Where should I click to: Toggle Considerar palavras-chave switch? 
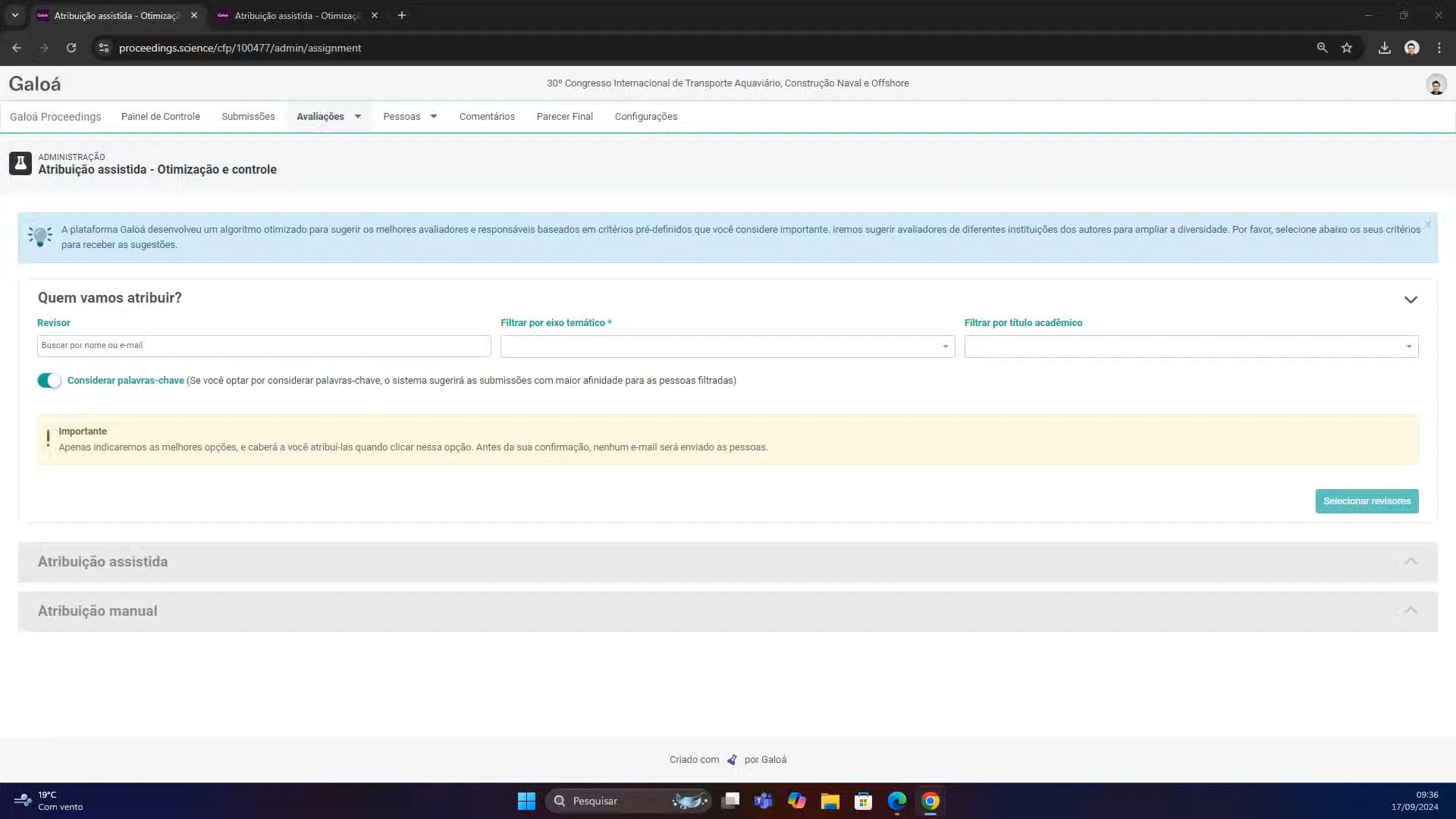[x=49, y=381]
